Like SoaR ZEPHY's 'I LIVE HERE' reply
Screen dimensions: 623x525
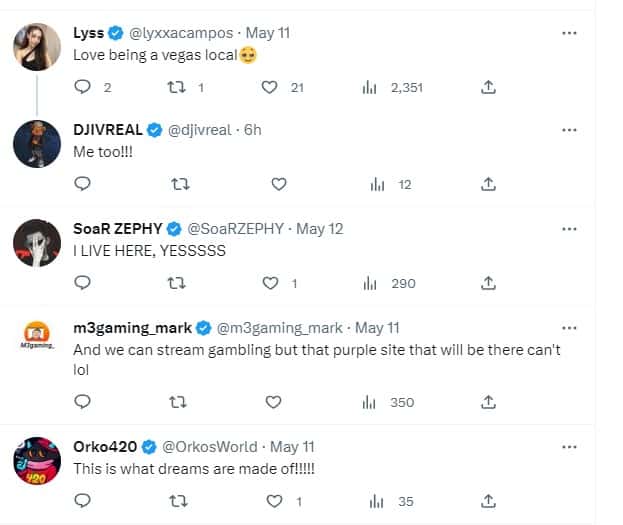269,283
